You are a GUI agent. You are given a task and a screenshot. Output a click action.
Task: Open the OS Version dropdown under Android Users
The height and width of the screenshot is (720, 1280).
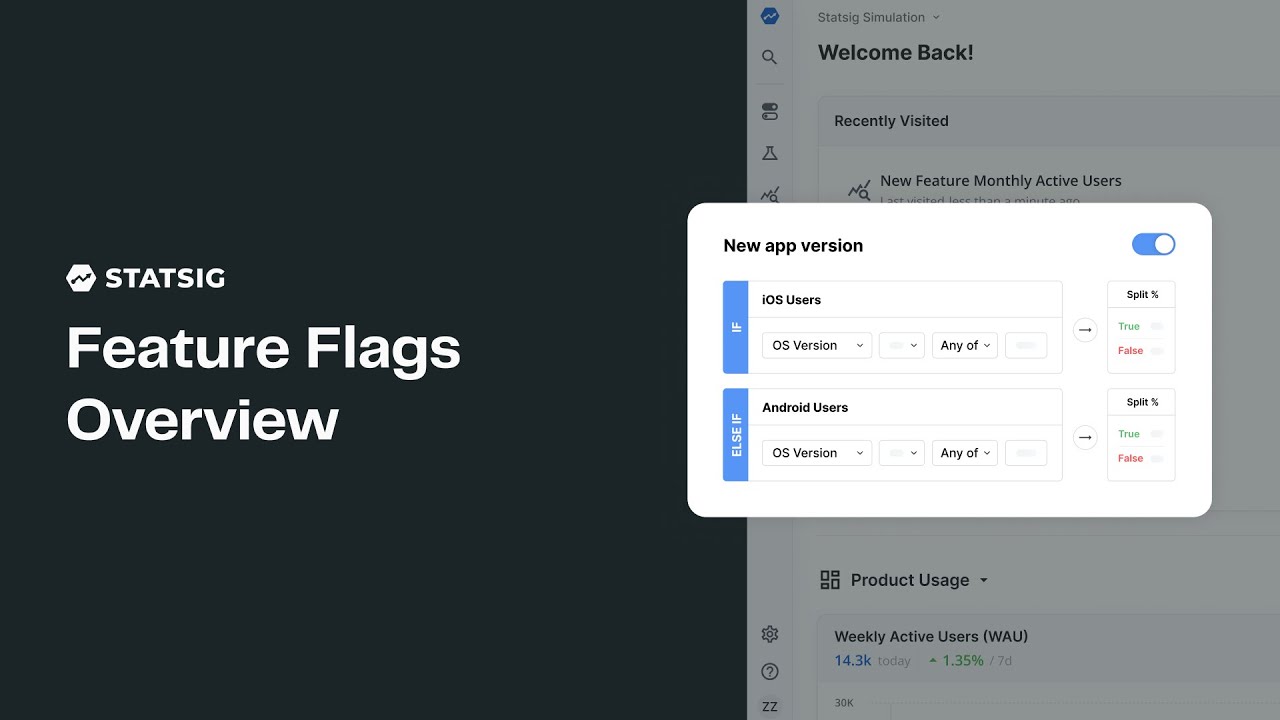tap(817, 453)
